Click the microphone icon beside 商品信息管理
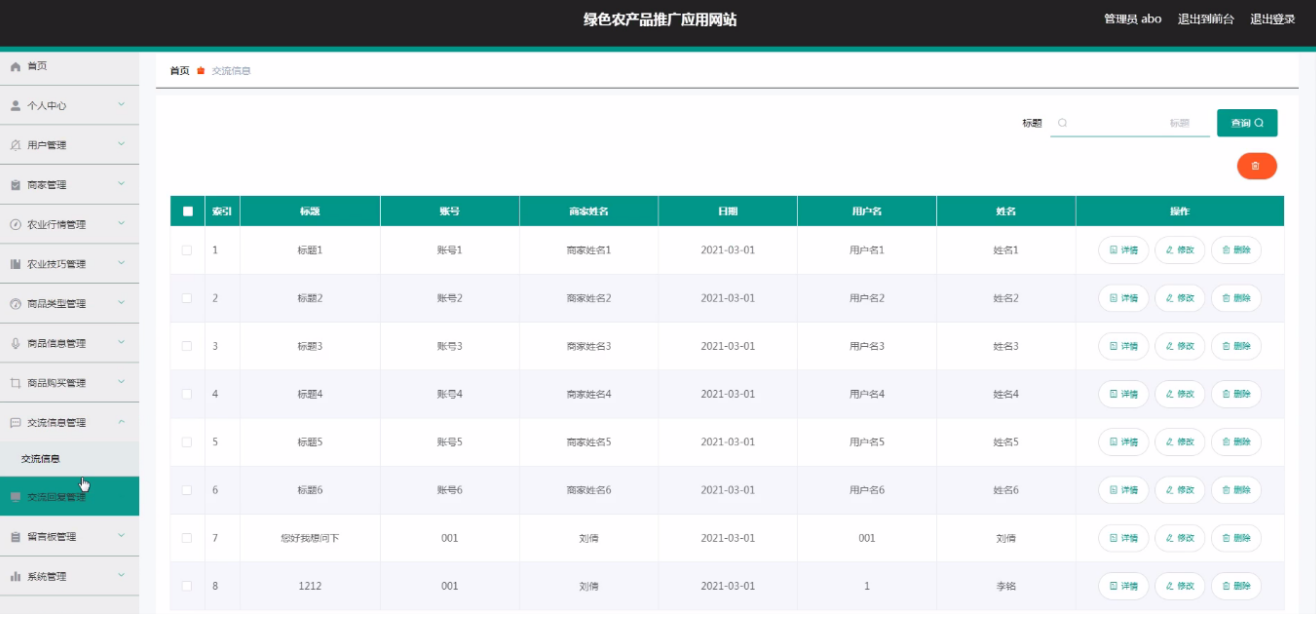This screenshot has height=617, width=1316. click(x=15, y=343)
